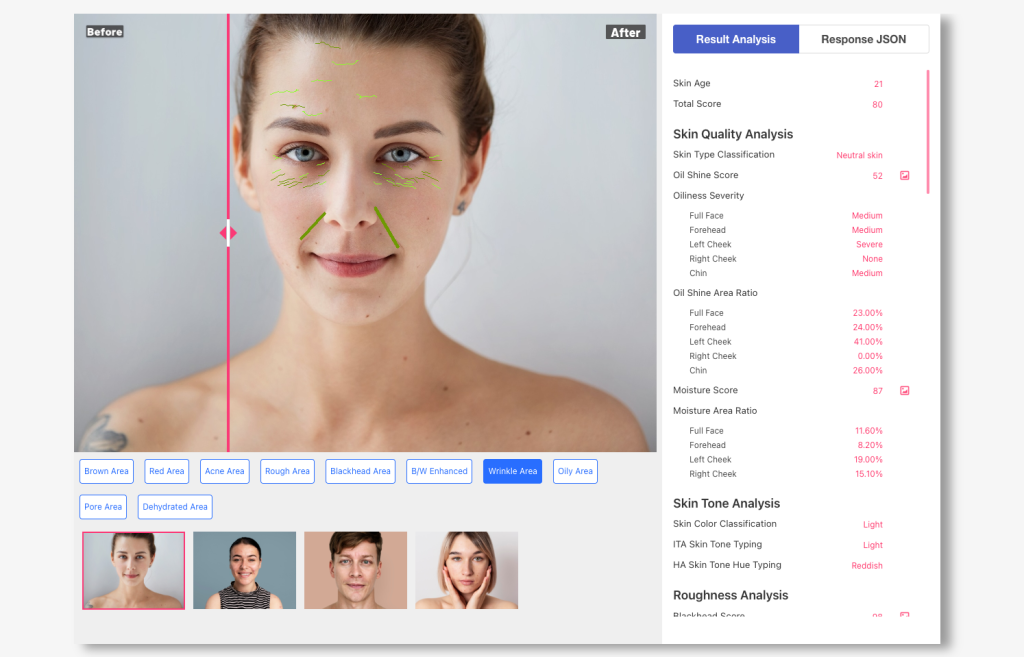Click the image icon beside Blackhead Score
This screenshot has width=1024, height=657.
(904, 615)
